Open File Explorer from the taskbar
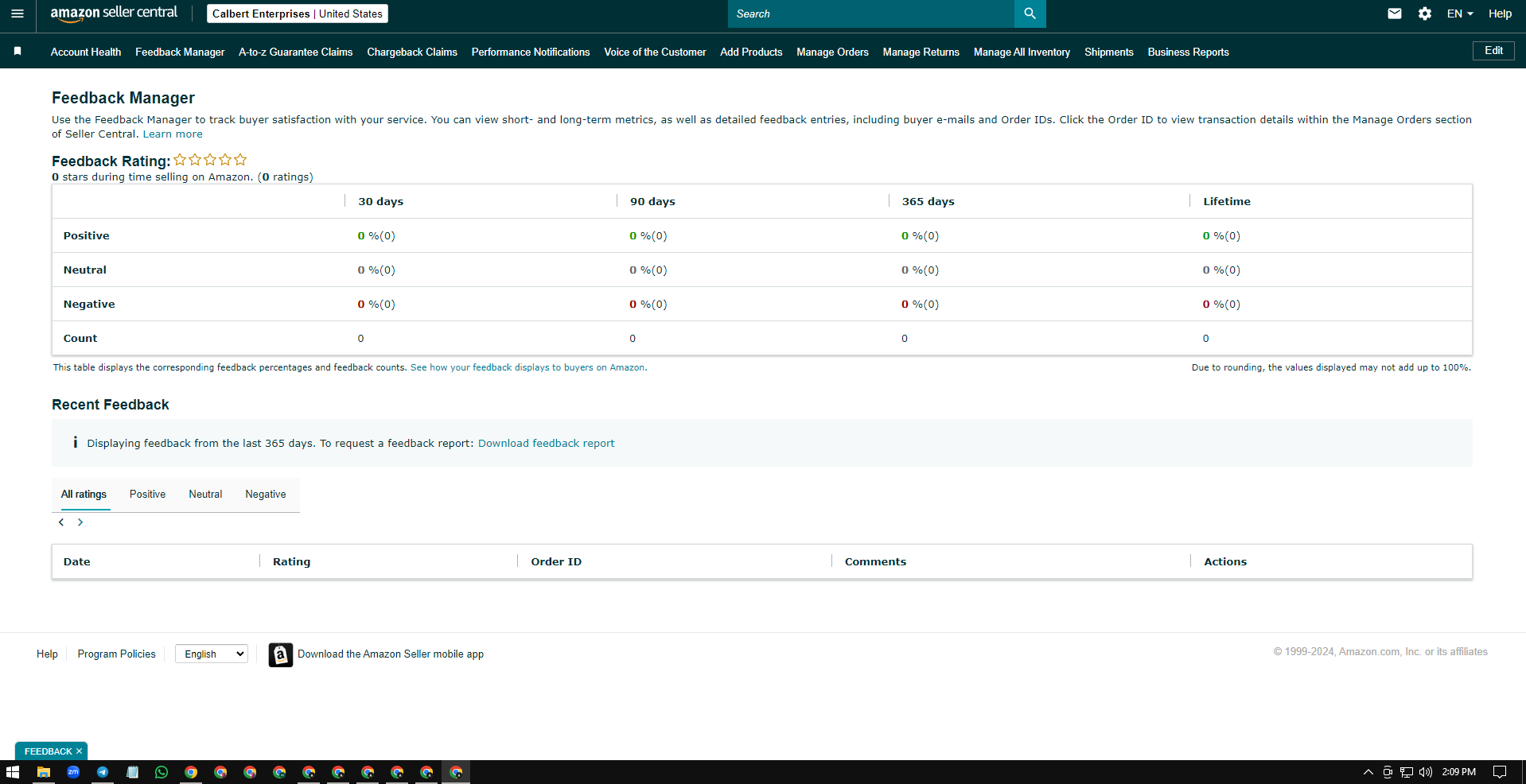The height and width of the screenshot is (784, 1526). [x=44, y=772]
